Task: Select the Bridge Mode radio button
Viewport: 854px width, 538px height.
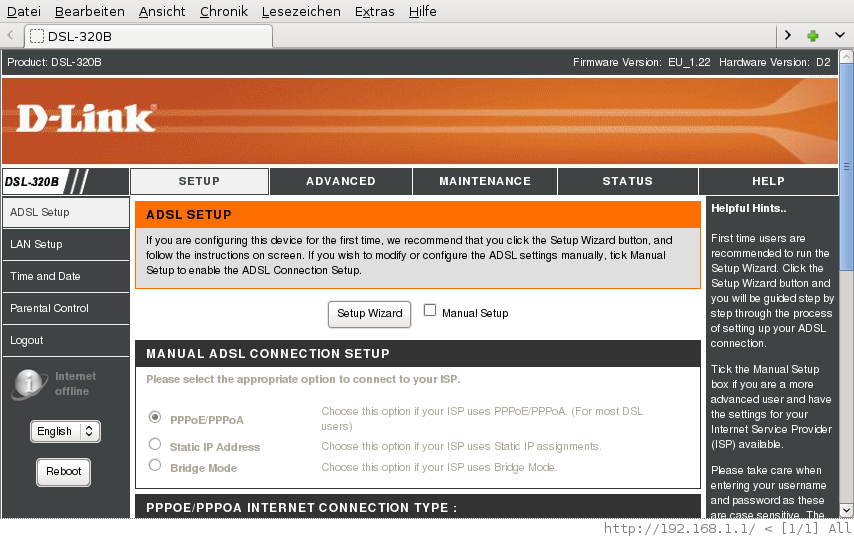Action: coord(155,465)
